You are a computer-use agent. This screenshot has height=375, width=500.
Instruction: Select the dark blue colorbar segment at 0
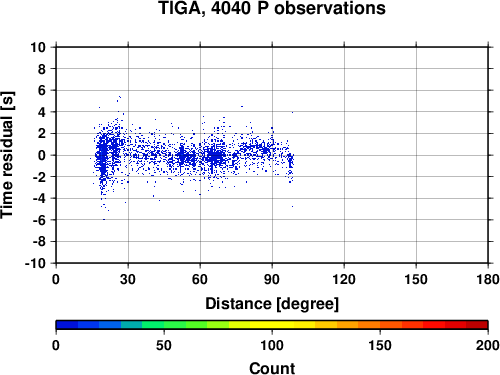pyautogui.click(x=67, y=325)
